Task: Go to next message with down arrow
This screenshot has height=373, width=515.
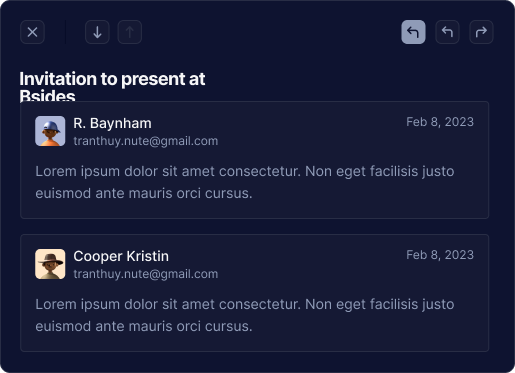Action: 97,32
